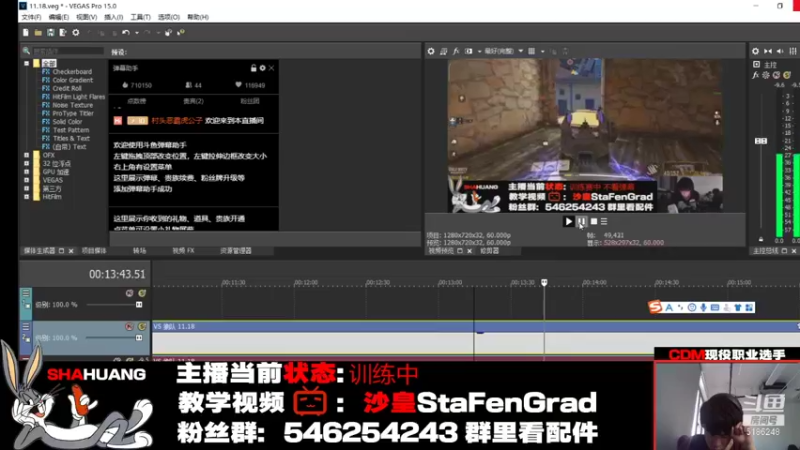Open the 文件(F) menu
Viewport: 800px width, 450px height.
[32, 17]
